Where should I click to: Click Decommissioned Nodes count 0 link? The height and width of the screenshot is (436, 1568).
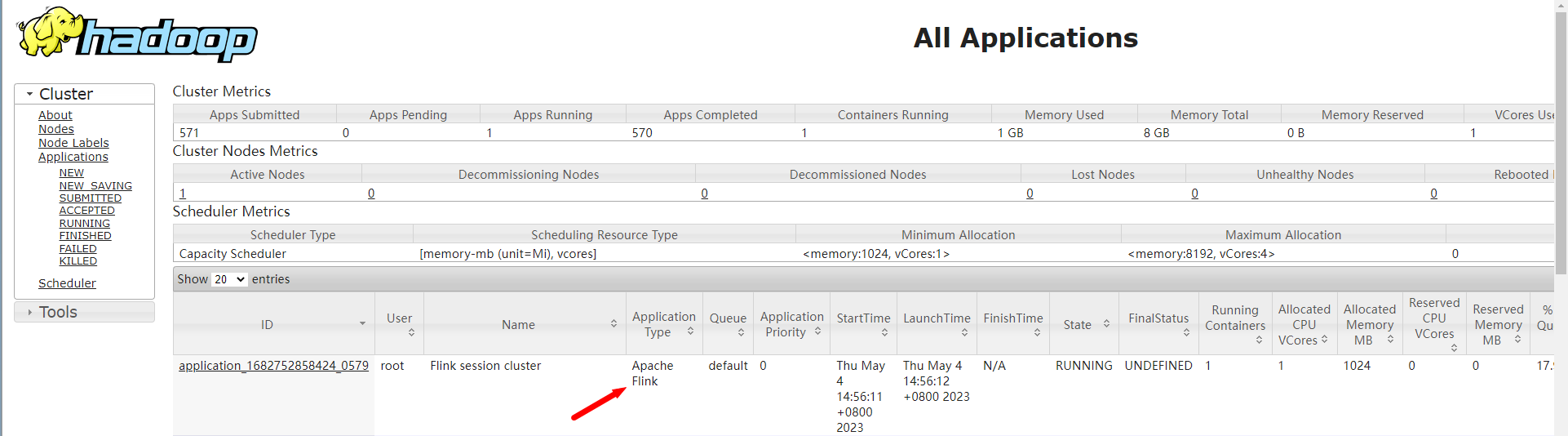pyautogui.click(x=704, y=194)
